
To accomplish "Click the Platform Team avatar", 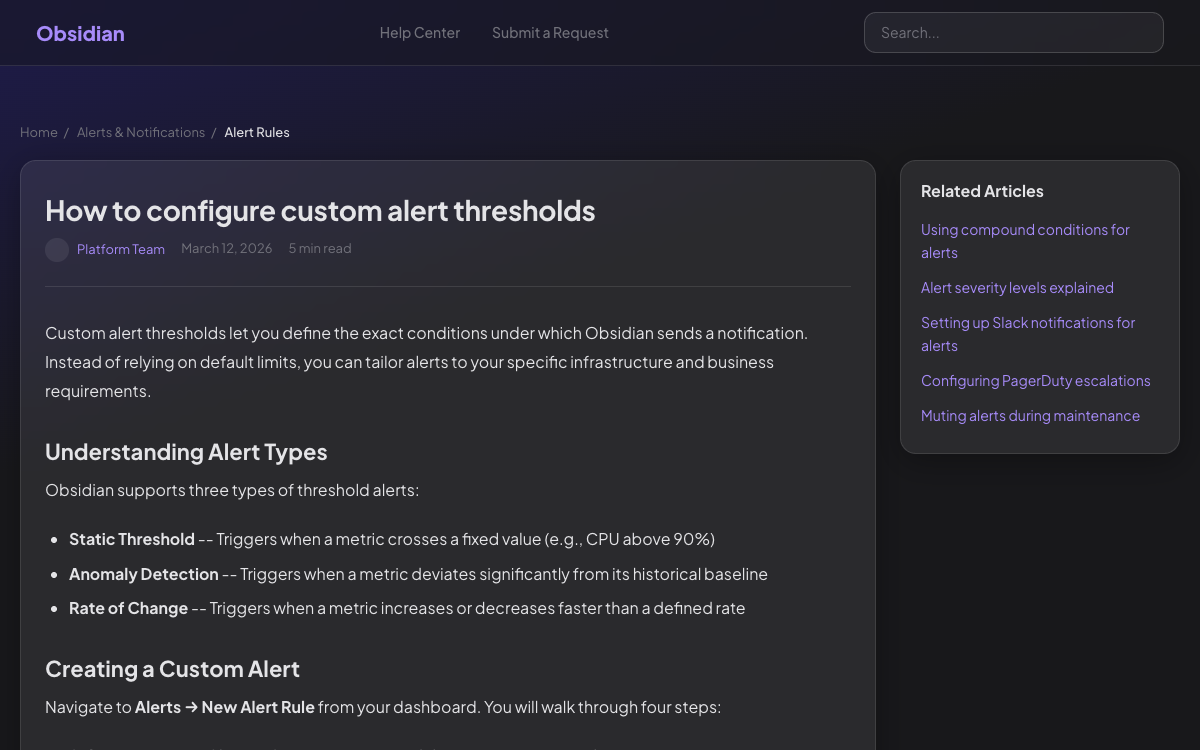I will click(57, 249).
